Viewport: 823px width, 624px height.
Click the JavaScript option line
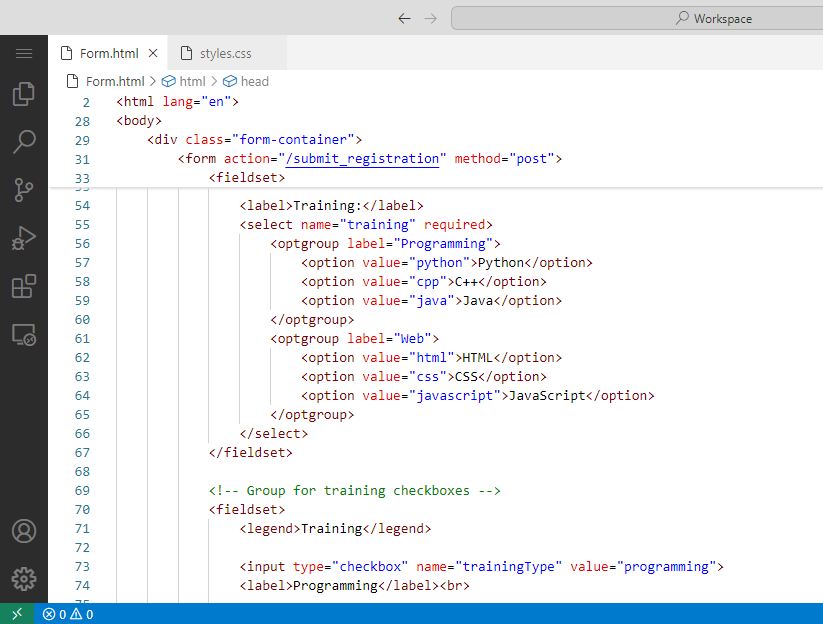pos(478,396)
